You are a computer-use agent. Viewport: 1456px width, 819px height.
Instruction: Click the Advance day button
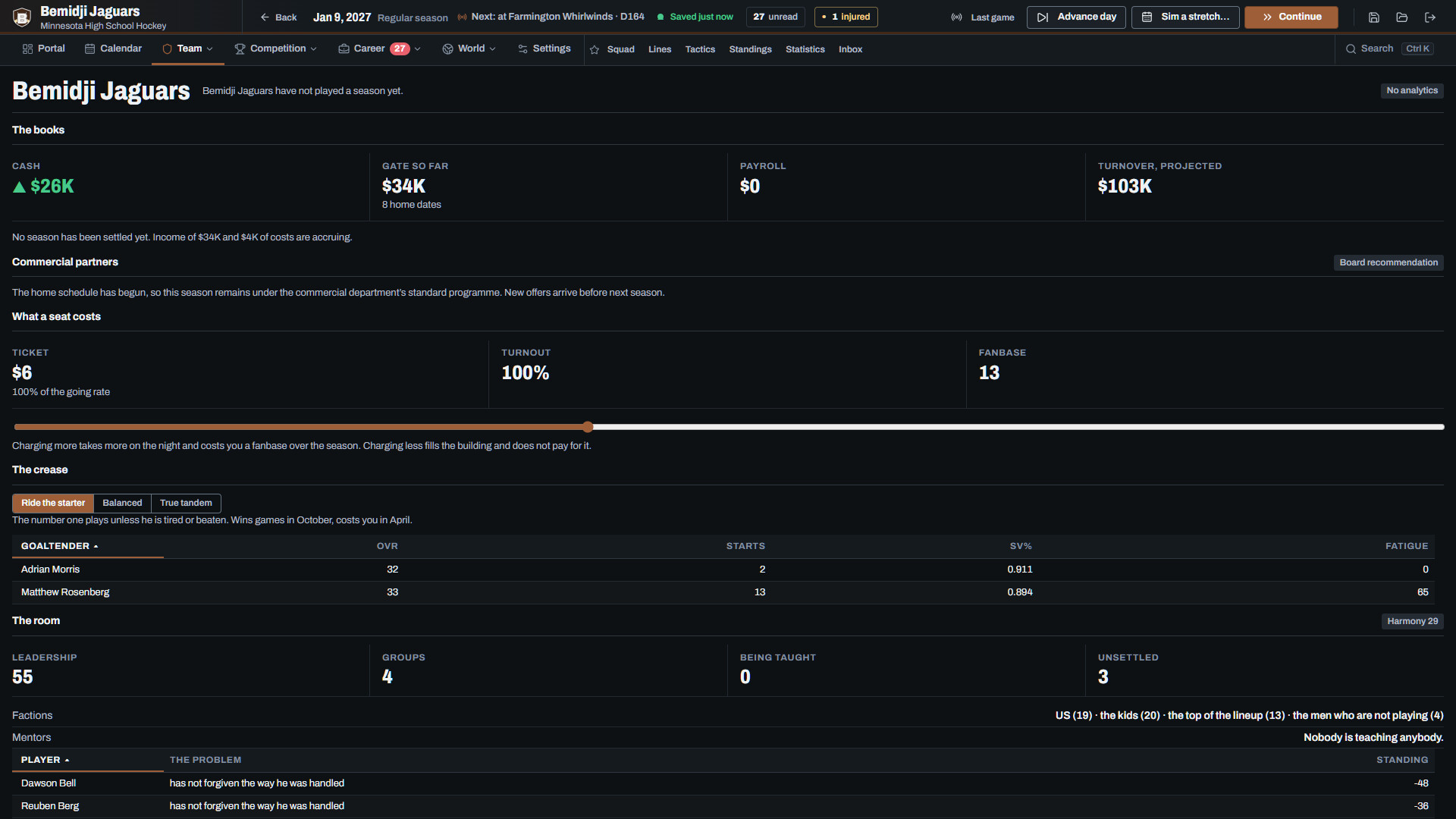click(x=1076, y=17)
